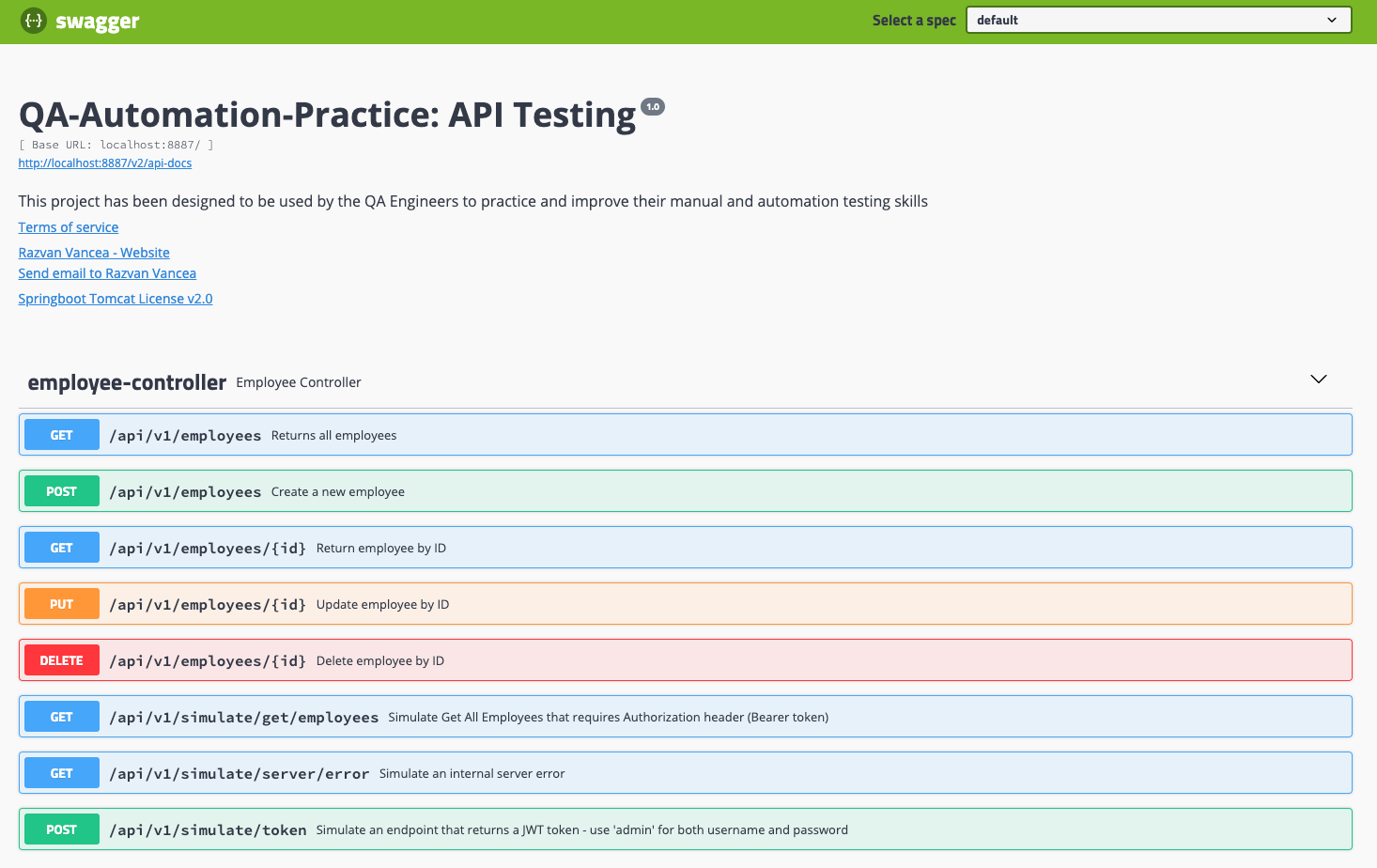This screenshot has width=1377, height=868.
Task: Click 'Send email to Razvan Vancea'
Action: [x=106, y=272]
